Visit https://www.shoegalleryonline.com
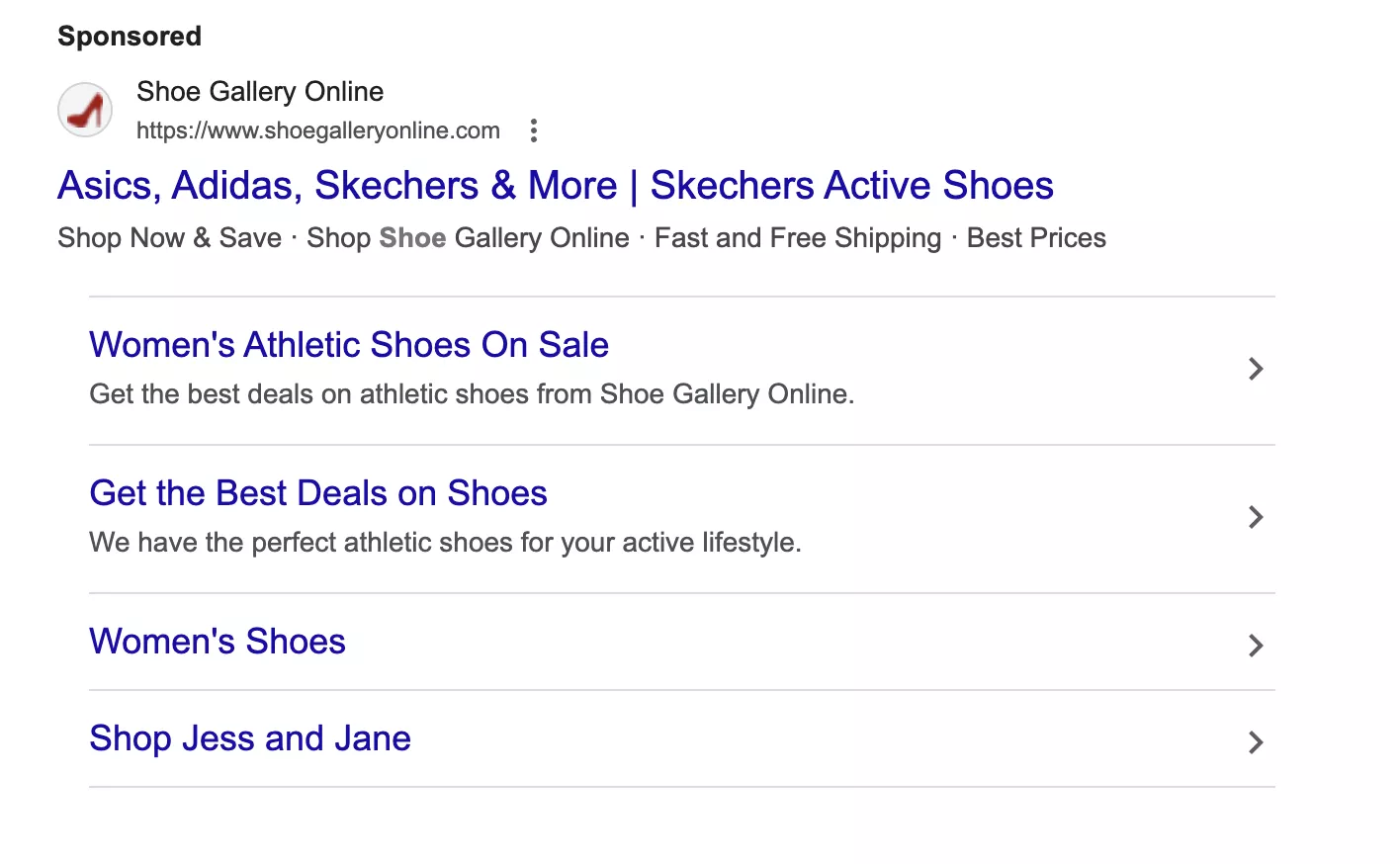 click(x=318, y=130)
